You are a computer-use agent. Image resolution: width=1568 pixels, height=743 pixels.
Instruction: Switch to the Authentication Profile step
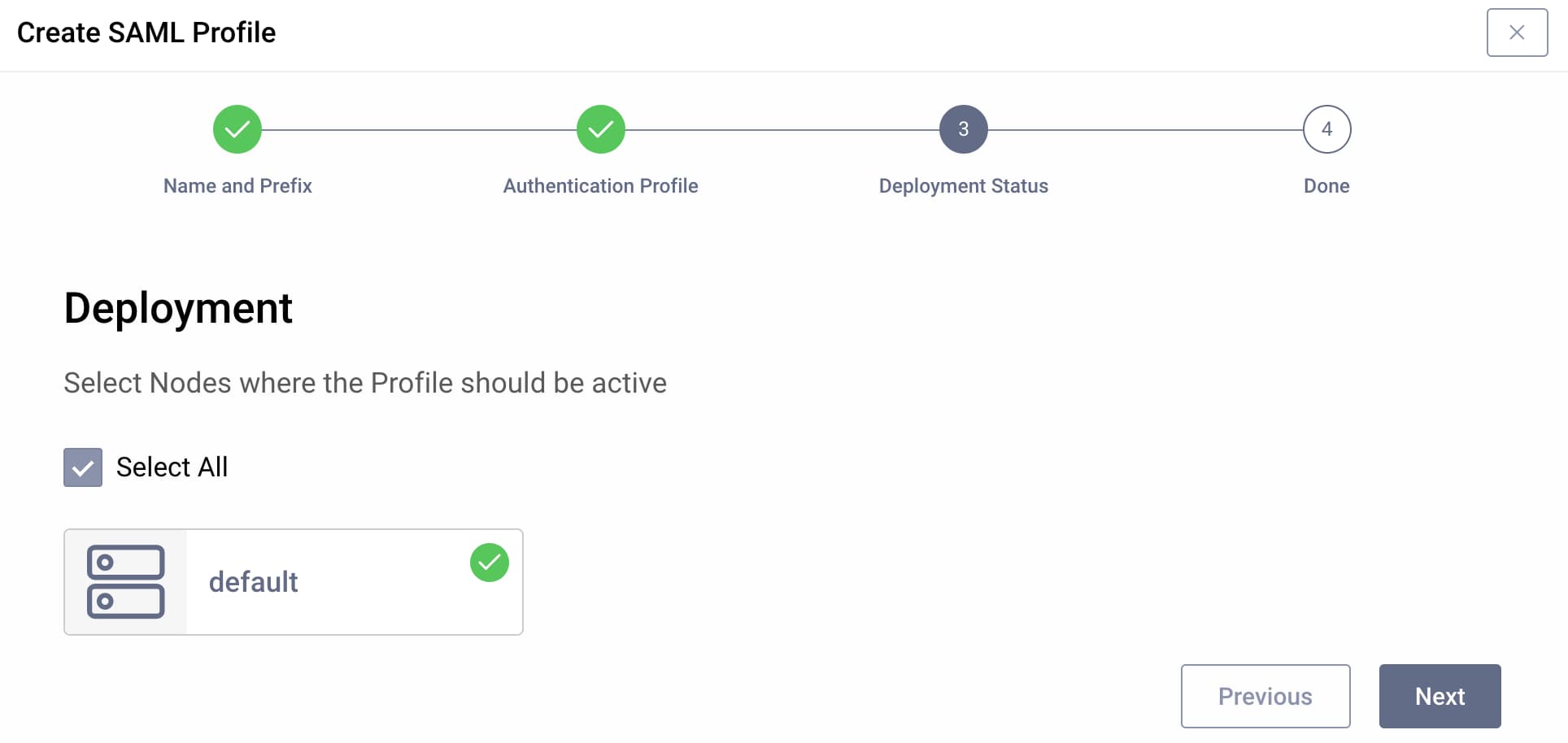(x=600, y=185)
